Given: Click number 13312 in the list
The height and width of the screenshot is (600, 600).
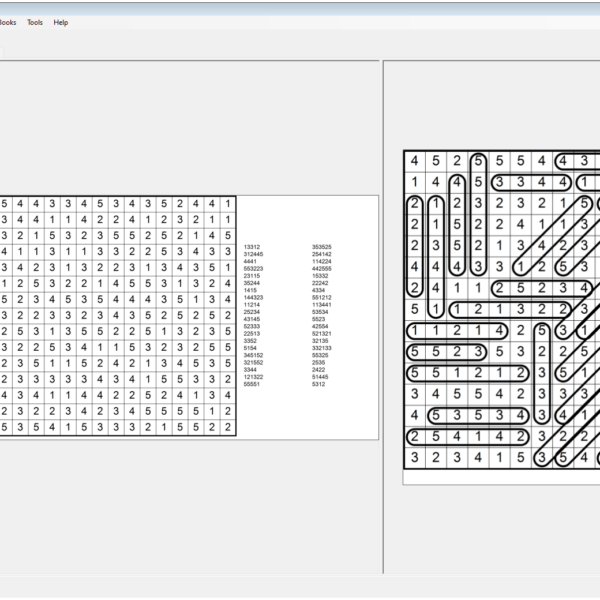Looking at the screenshot, I should [251, 246].
